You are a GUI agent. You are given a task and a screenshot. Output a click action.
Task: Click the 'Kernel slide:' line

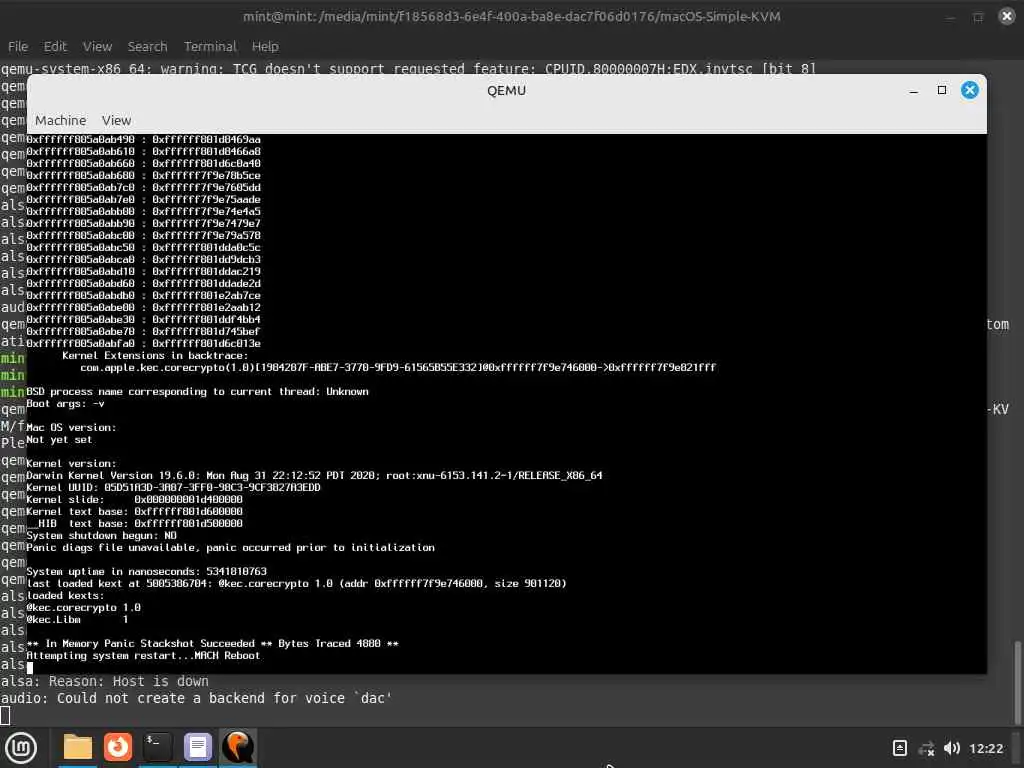tap(134, 500)
